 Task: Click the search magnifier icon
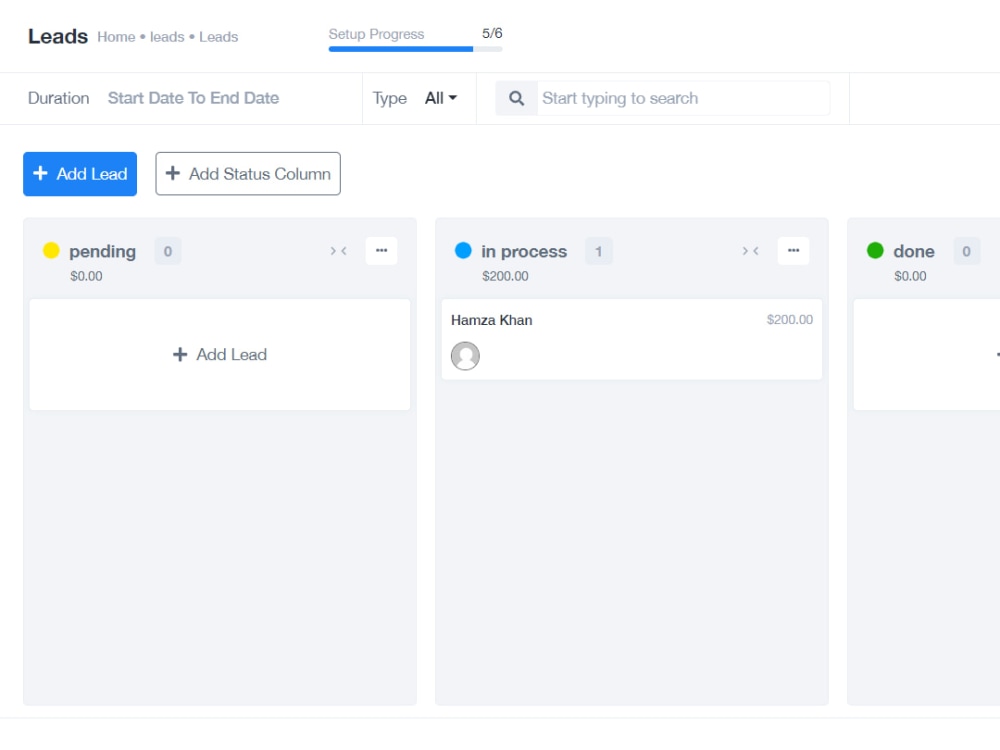tap(516, 98)
